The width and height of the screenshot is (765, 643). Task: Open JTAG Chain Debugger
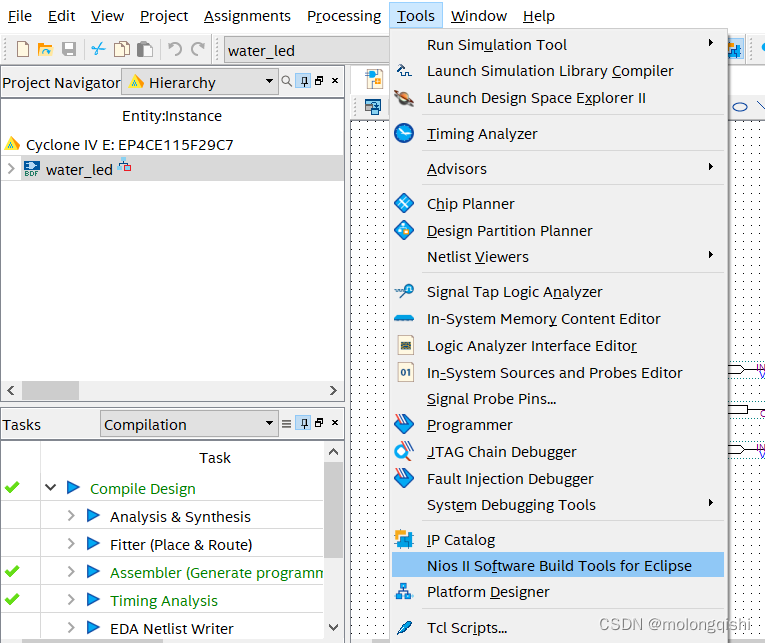click(558, 452)
